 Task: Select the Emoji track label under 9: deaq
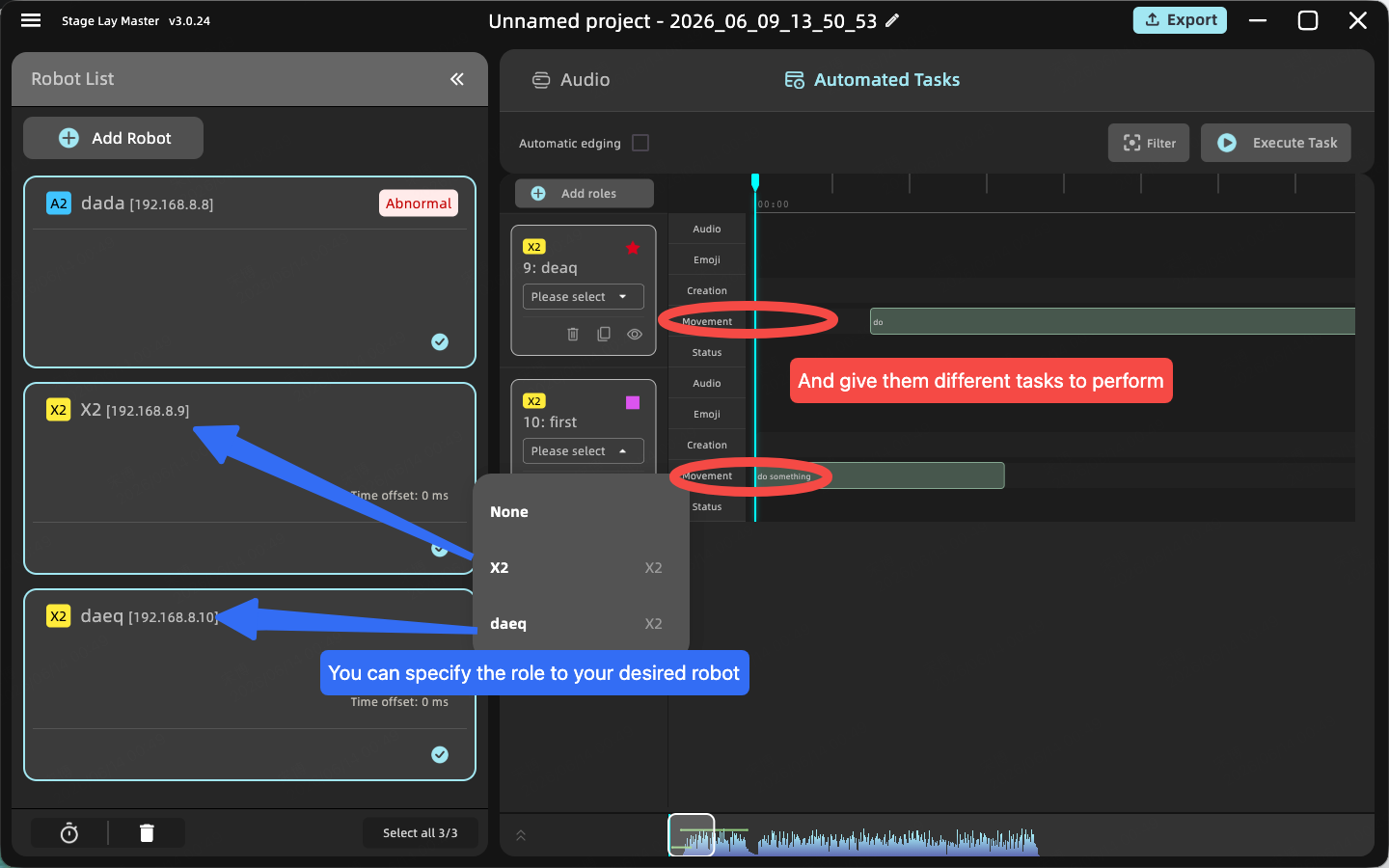coord(707,259)
